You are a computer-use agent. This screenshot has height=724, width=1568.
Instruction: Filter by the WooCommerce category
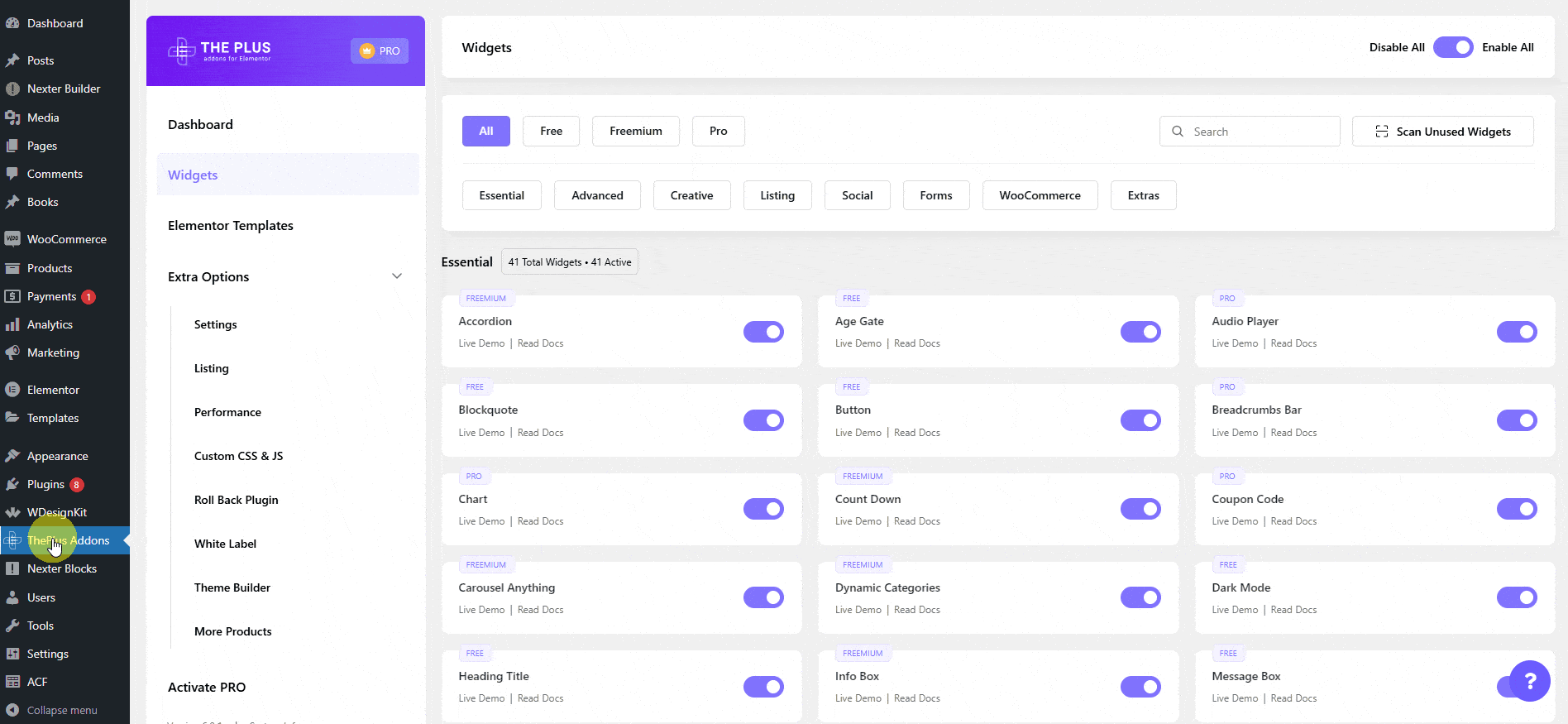click(x=1040, y=195)
